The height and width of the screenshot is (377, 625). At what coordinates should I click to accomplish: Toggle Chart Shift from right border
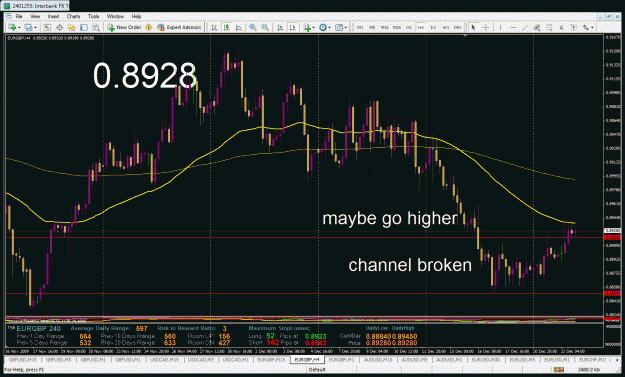point(292,27)
